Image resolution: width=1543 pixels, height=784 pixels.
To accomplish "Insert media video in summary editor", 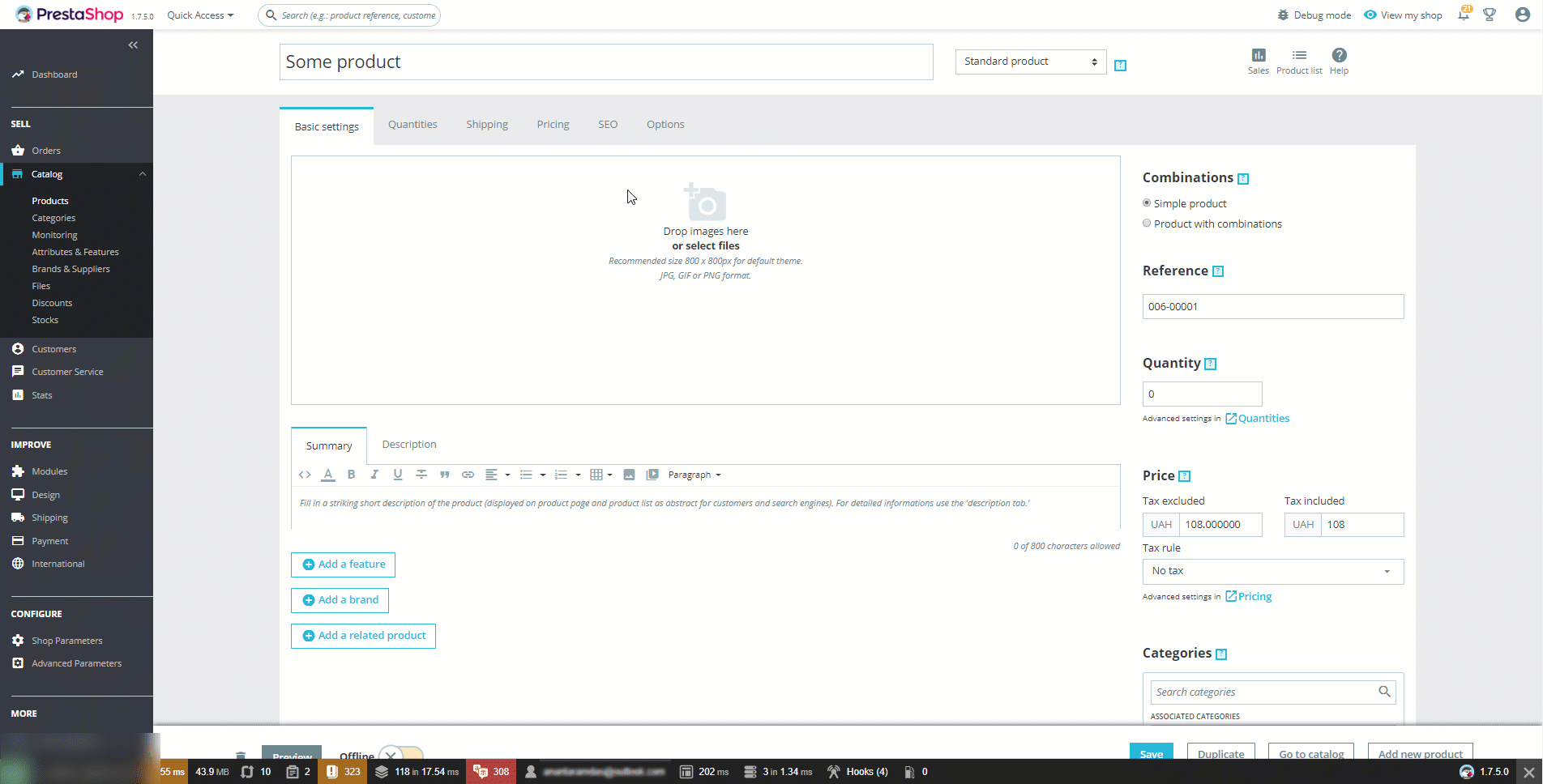I will pos(652,475).
